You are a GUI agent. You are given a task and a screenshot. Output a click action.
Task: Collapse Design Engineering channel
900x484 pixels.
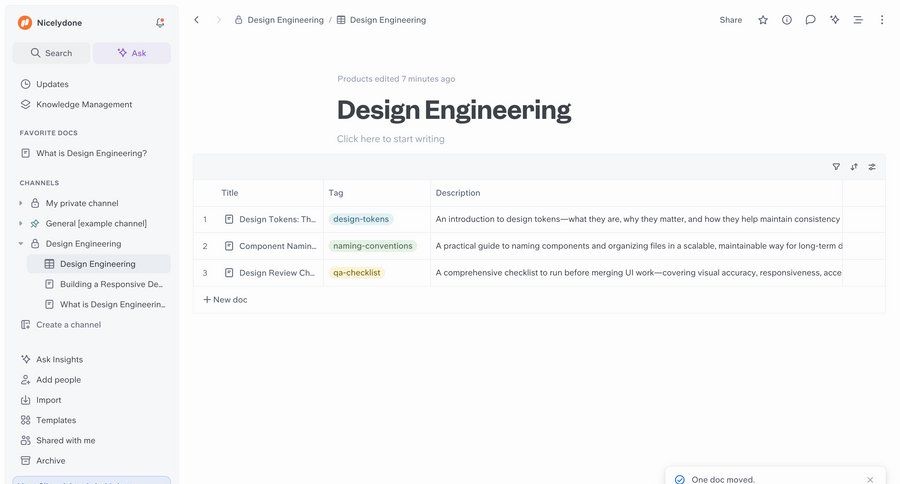point(21,244)
